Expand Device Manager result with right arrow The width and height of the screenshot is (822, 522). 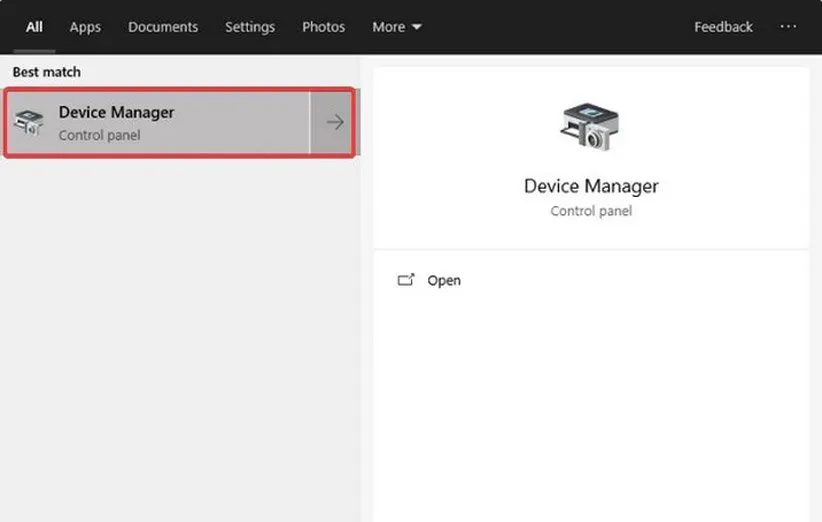click(x=335, y=122)
